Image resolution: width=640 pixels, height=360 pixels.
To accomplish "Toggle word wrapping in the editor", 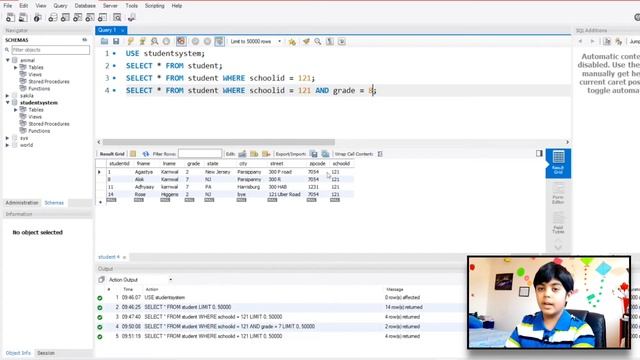I will pyautogui.click(x=342, y=41).
